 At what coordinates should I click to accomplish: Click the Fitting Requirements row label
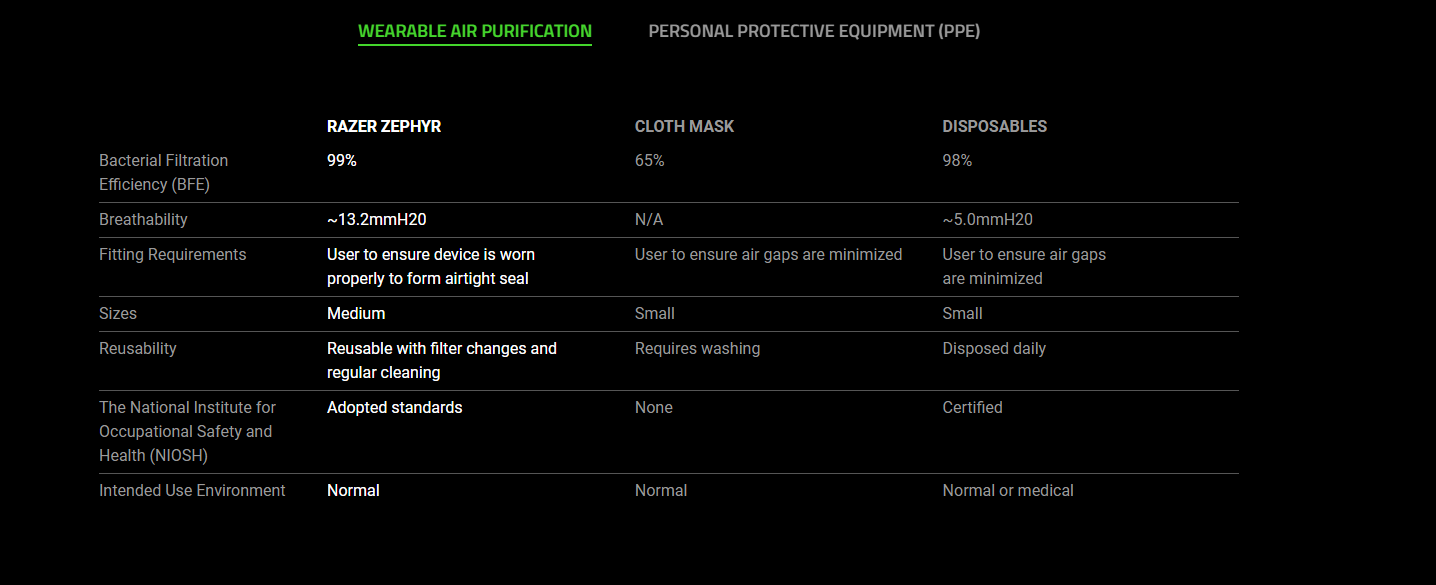click(x=172, y=255)
